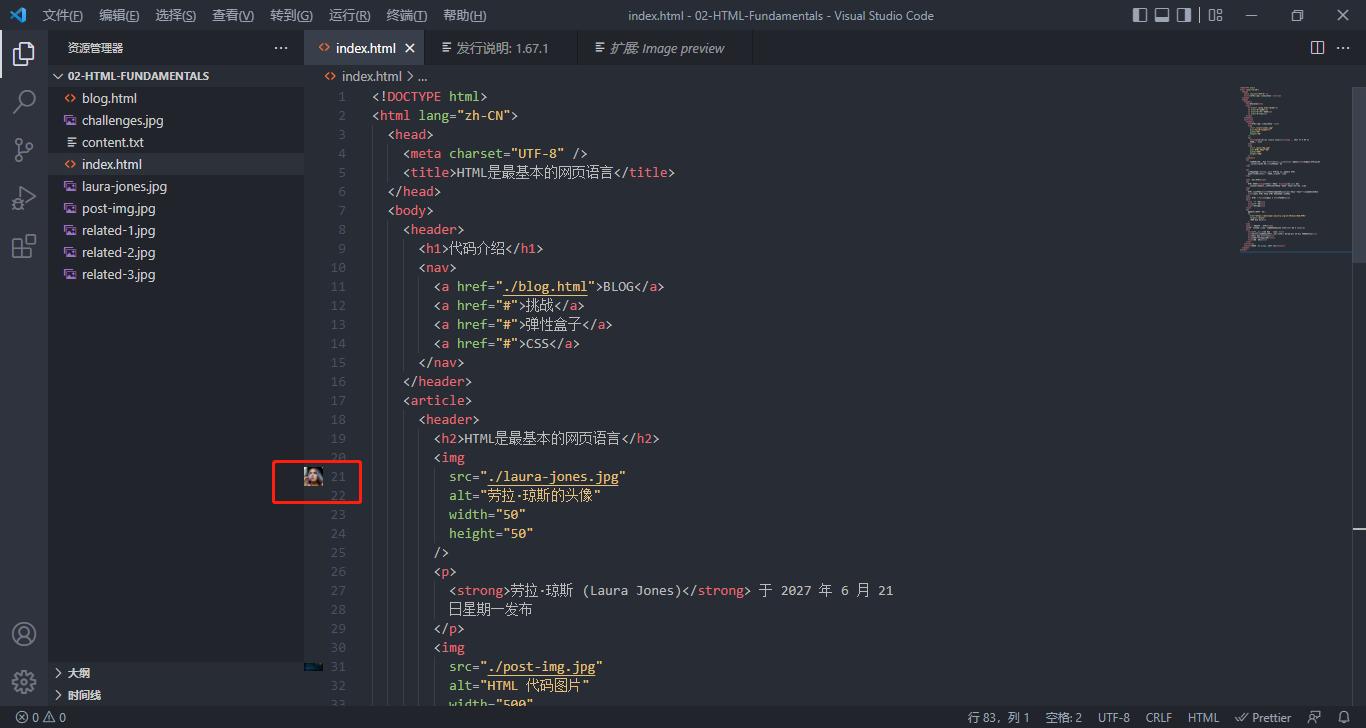Open the 终端 menu
Image resolution: width=1366 pixels, height=728 pixels.
(x=404, y=15)
